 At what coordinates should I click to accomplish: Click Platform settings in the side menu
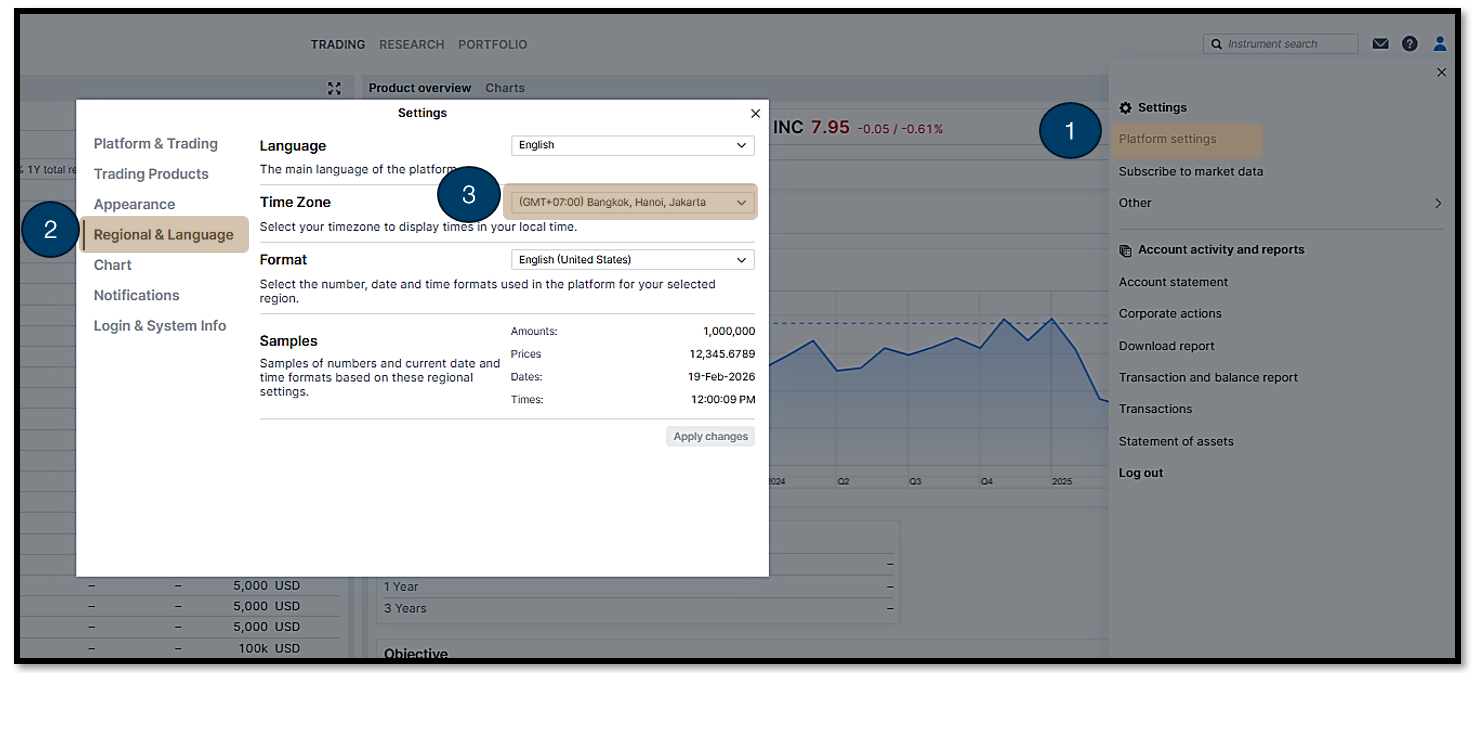pyautogui.click(x=1167, y=140)
